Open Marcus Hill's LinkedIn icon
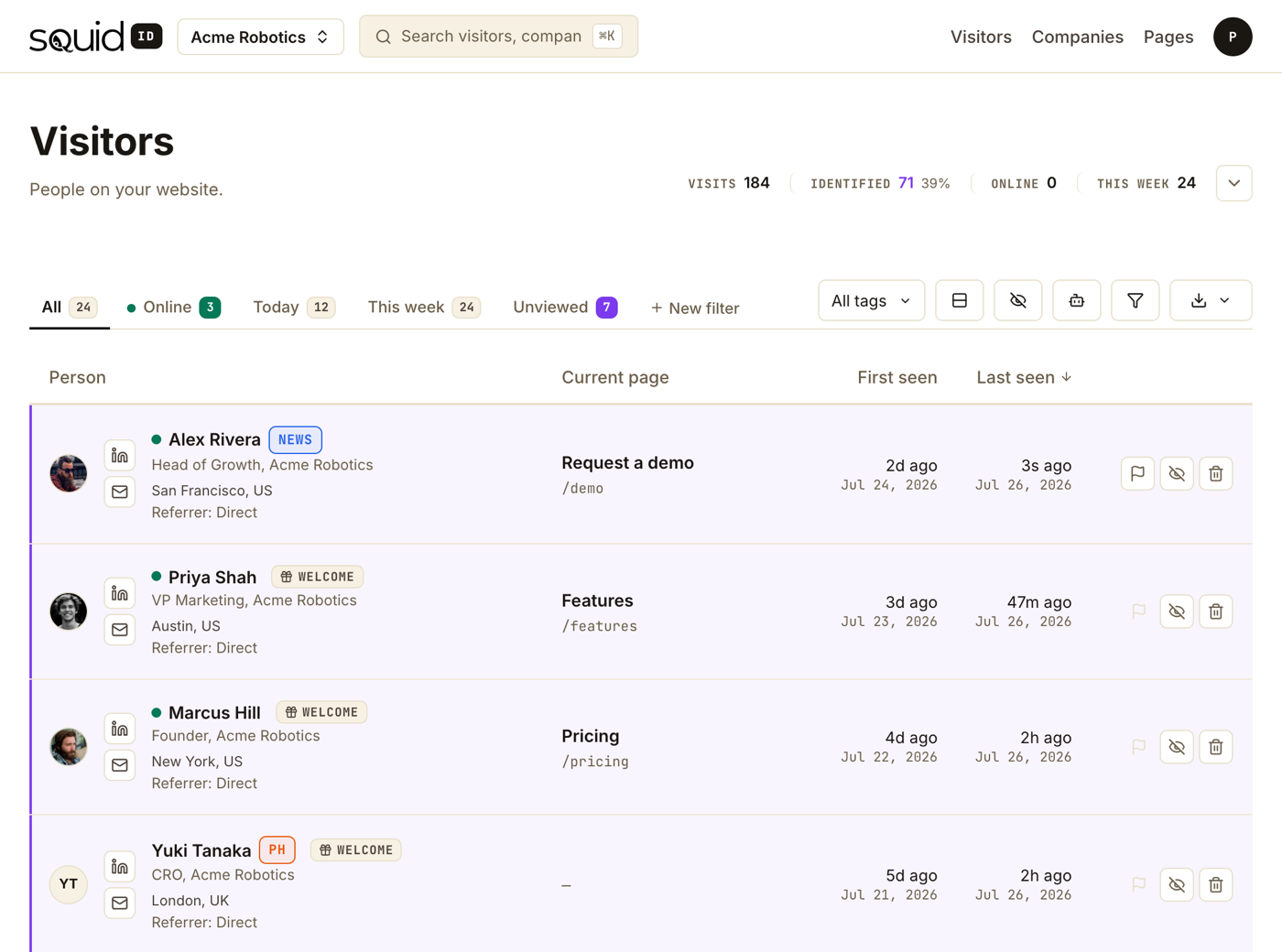The height and width of the screenshot is (952, 1282). (x=120, y=729)
